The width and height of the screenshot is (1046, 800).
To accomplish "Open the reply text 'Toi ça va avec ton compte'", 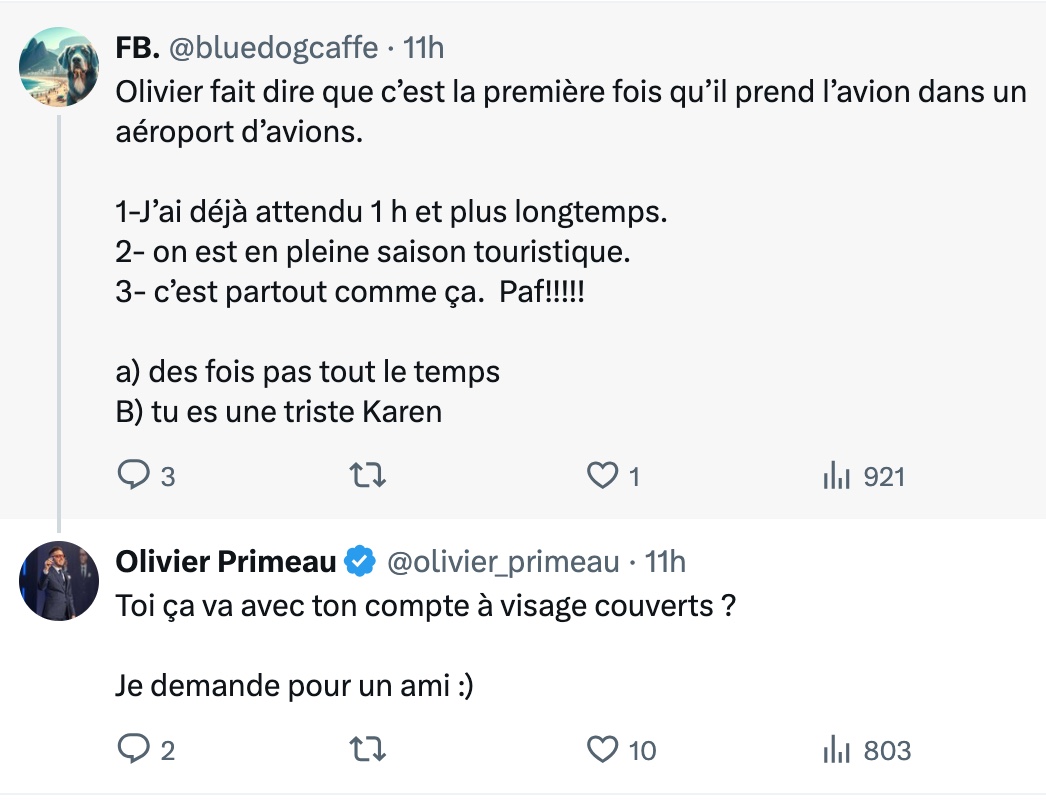I will (x=426, y=606).
